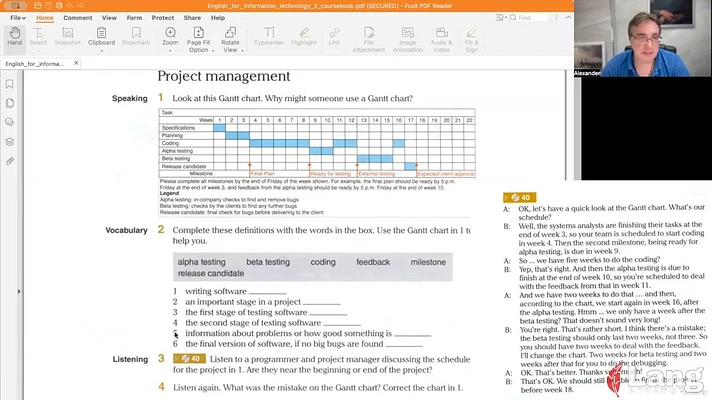712x400 pixels.
Task: Open the Pages thumbnail panel
Action: point(10,103)
